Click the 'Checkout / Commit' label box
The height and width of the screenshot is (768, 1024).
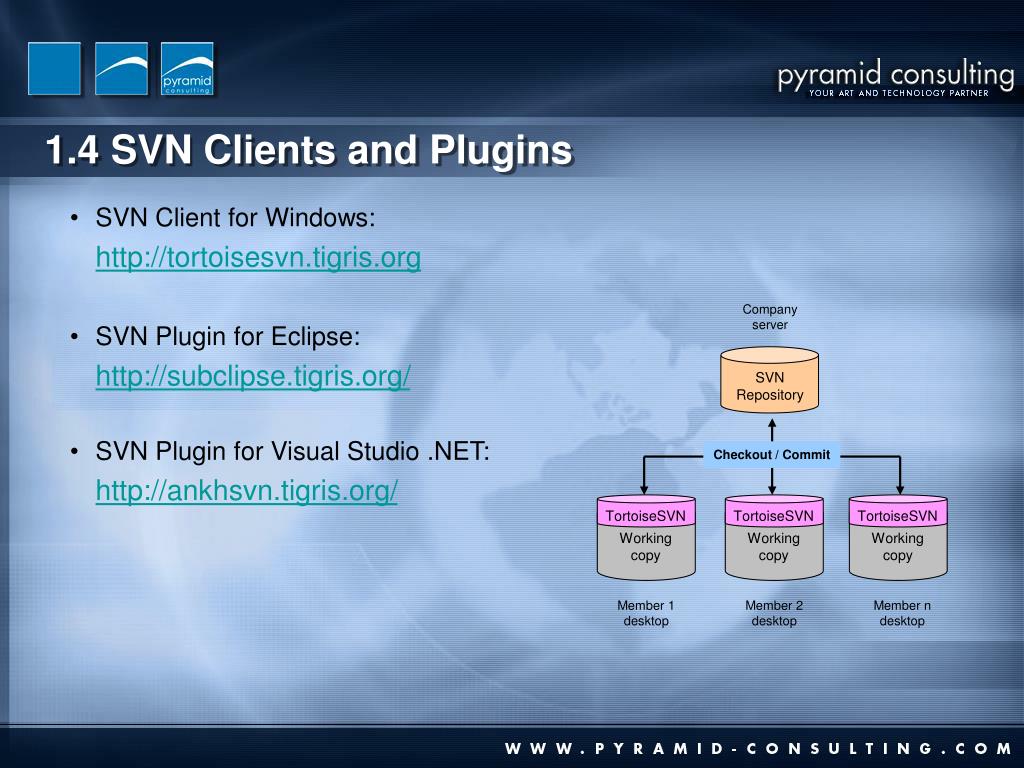771,455
